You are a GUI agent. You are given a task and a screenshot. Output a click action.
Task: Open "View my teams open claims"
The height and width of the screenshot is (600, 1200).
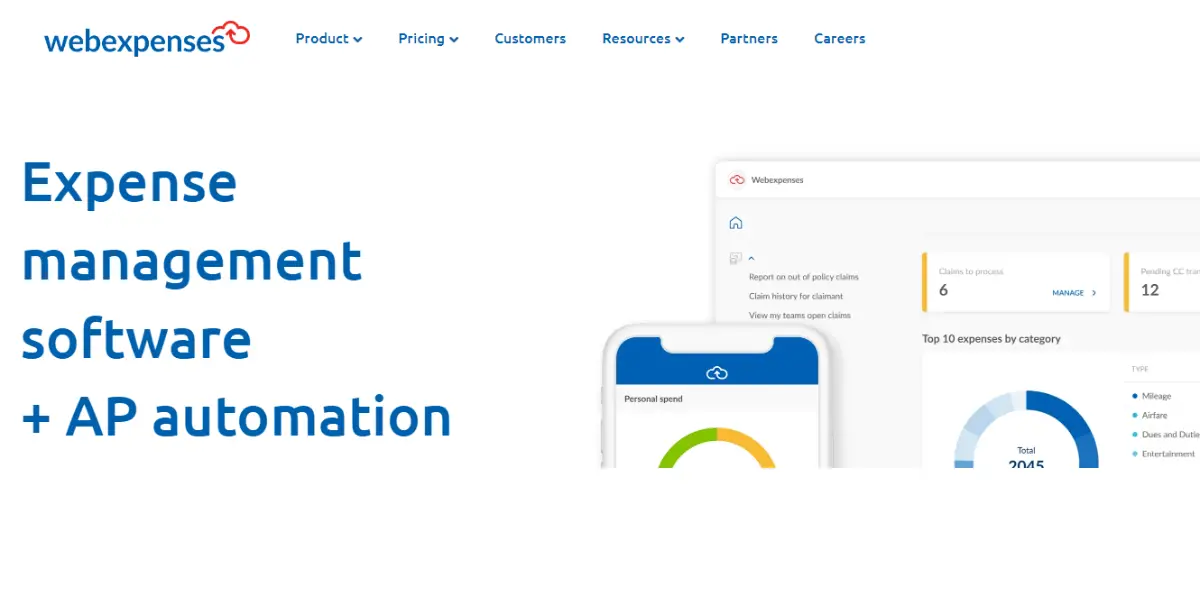point(800,315)
